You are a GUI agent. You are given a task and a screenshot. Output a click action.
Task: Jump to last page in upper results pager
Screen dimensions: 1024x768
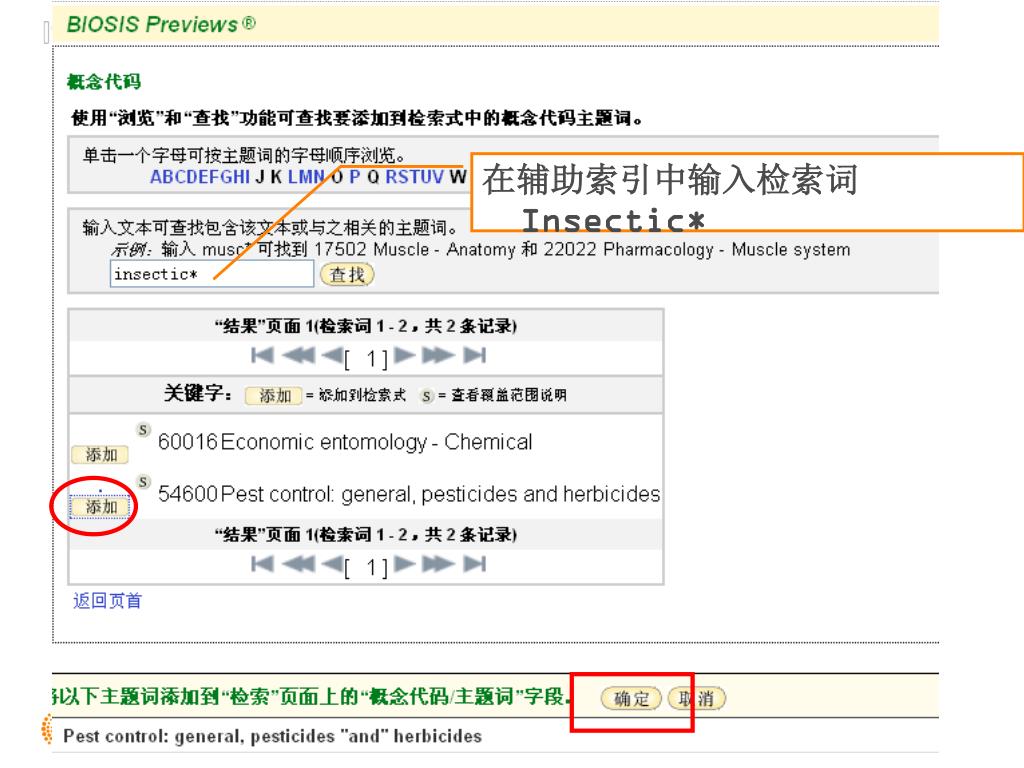tap(475, 355)
